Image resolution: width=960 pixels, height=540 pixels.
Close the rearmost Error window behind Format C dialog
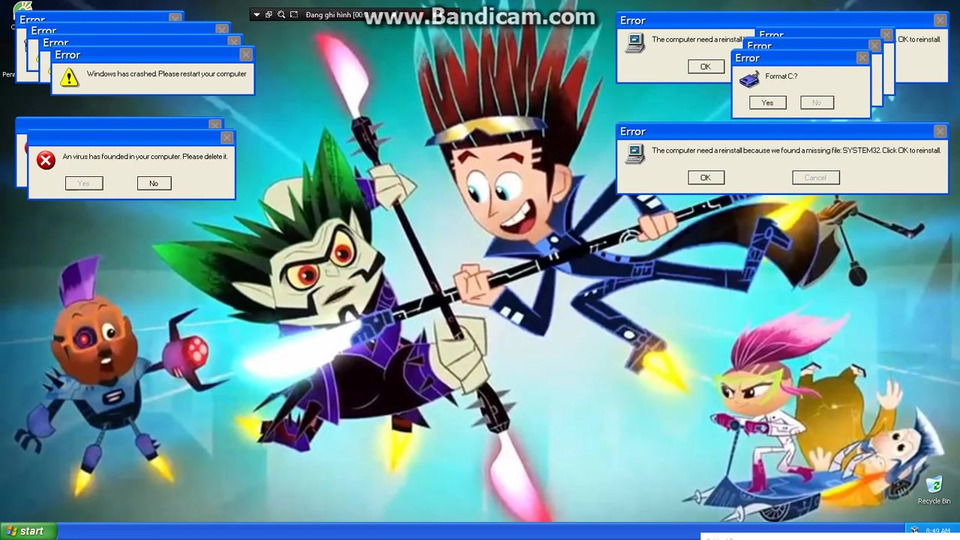point(887,34)
